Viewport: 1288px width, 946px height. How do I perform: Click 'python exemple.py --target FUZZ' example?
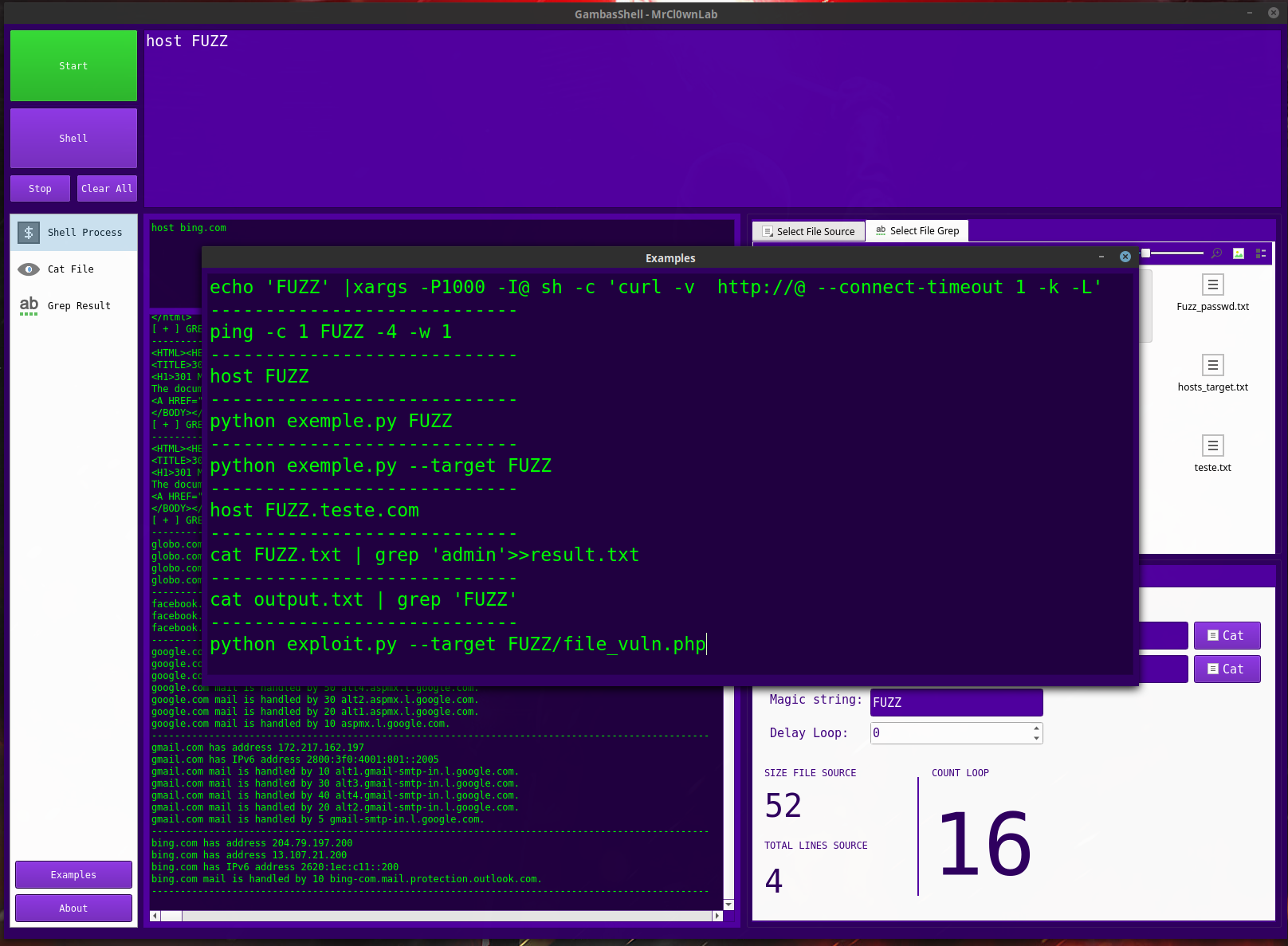click(380, 465)
